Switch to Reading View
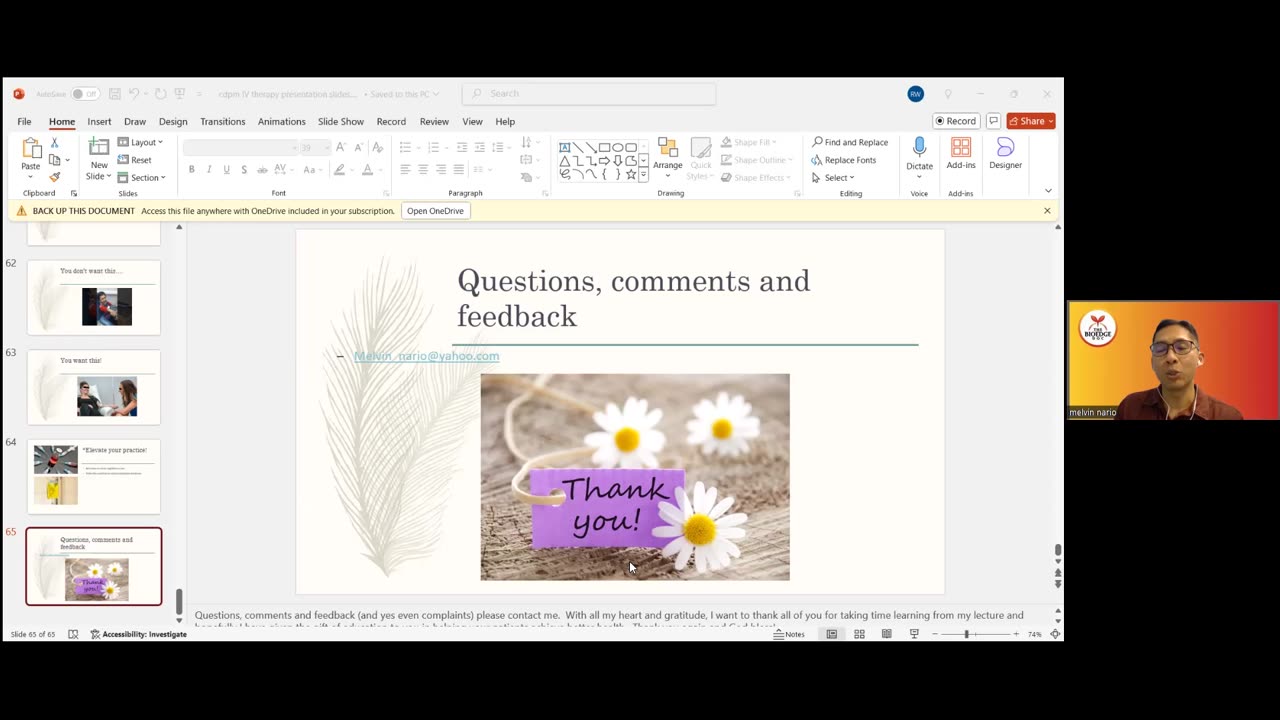 point(886,634)
